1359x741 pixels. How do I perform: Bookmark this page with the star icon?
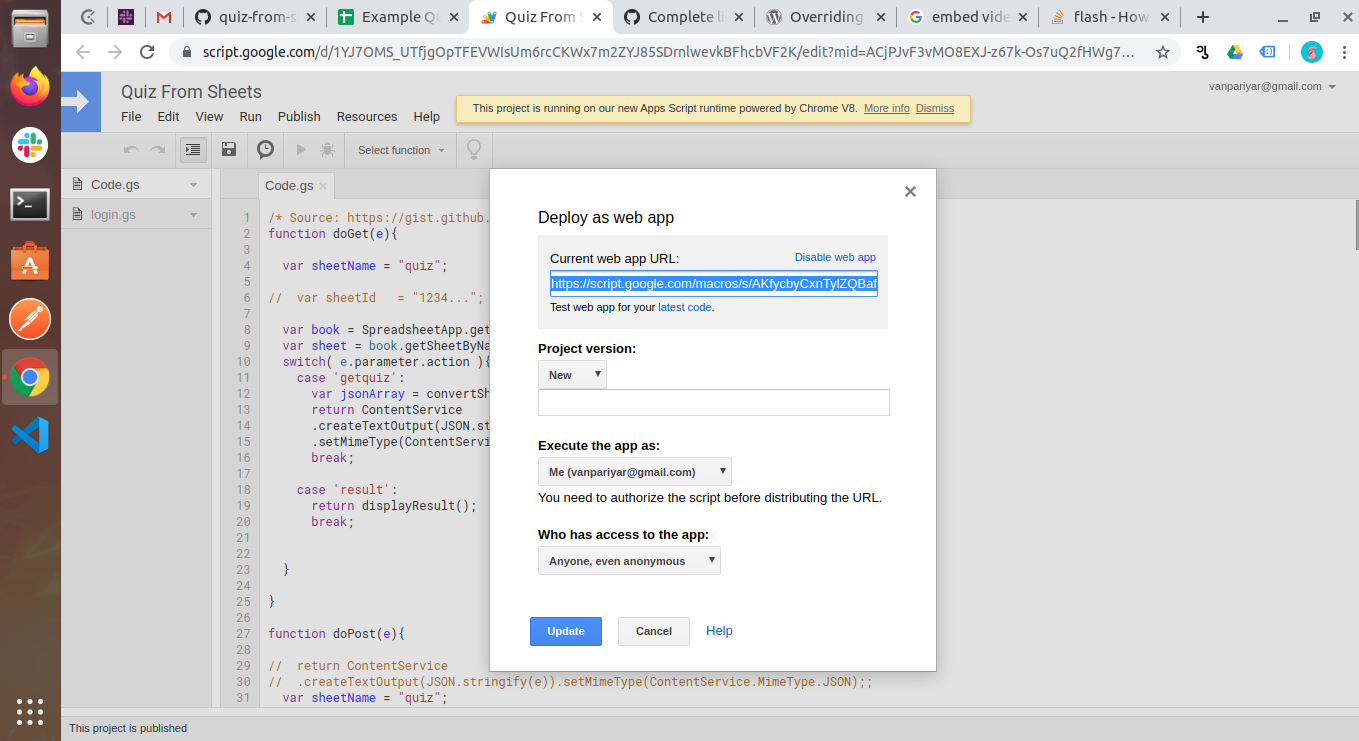point(1163,53)
